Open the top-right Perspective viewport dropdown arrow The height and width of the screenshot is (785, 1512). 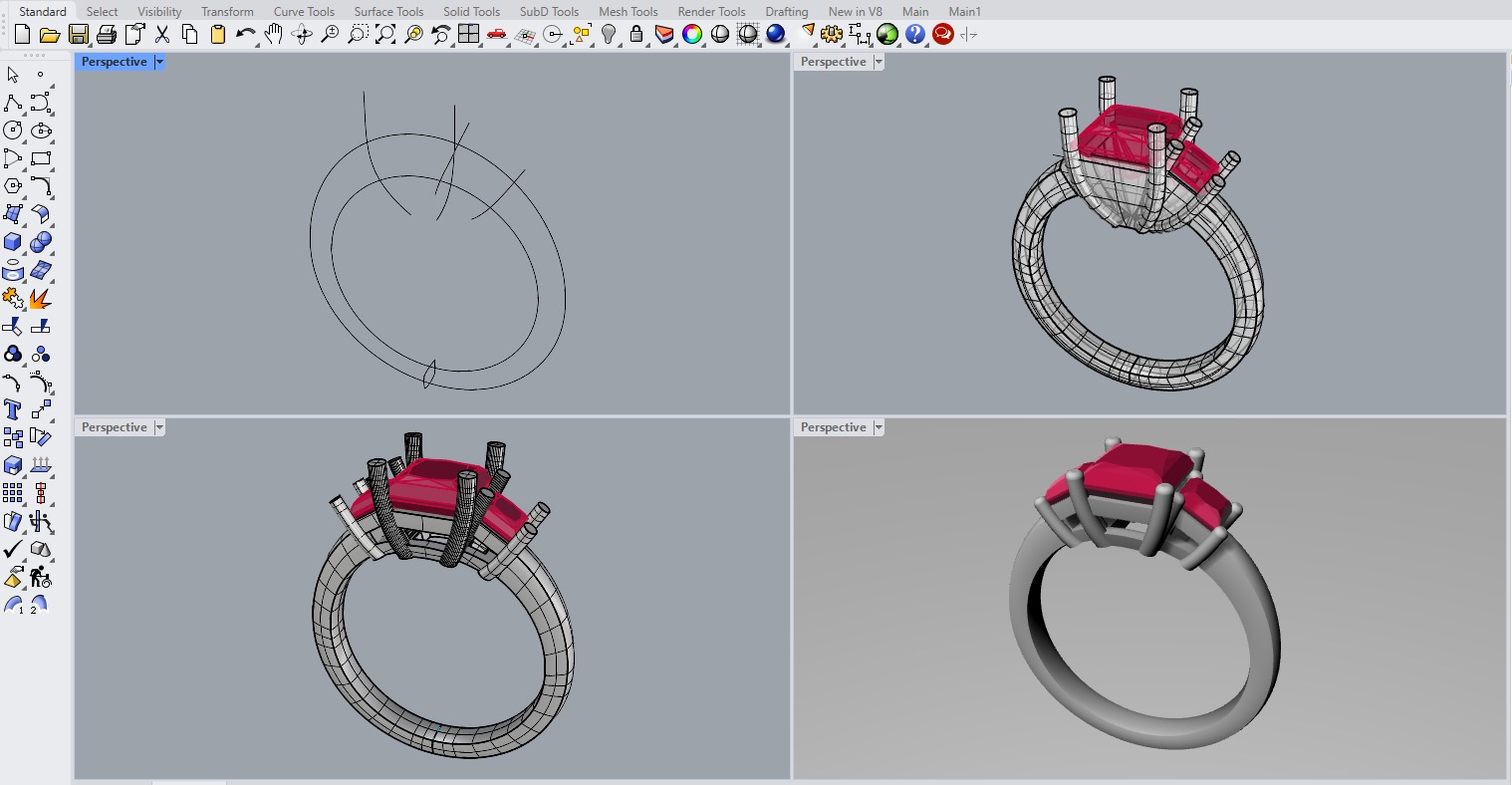(879, 62)
